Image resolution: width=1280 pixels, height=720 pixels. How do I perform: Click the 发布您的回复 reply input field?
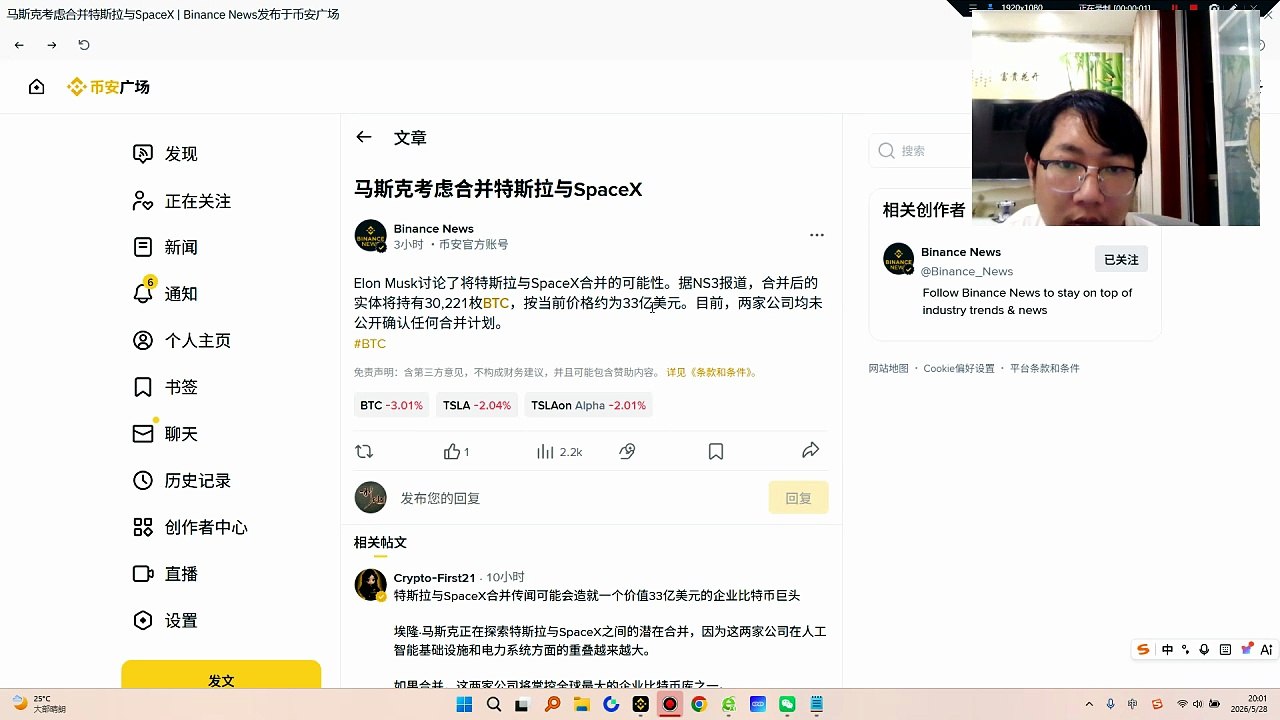point(580,498)
